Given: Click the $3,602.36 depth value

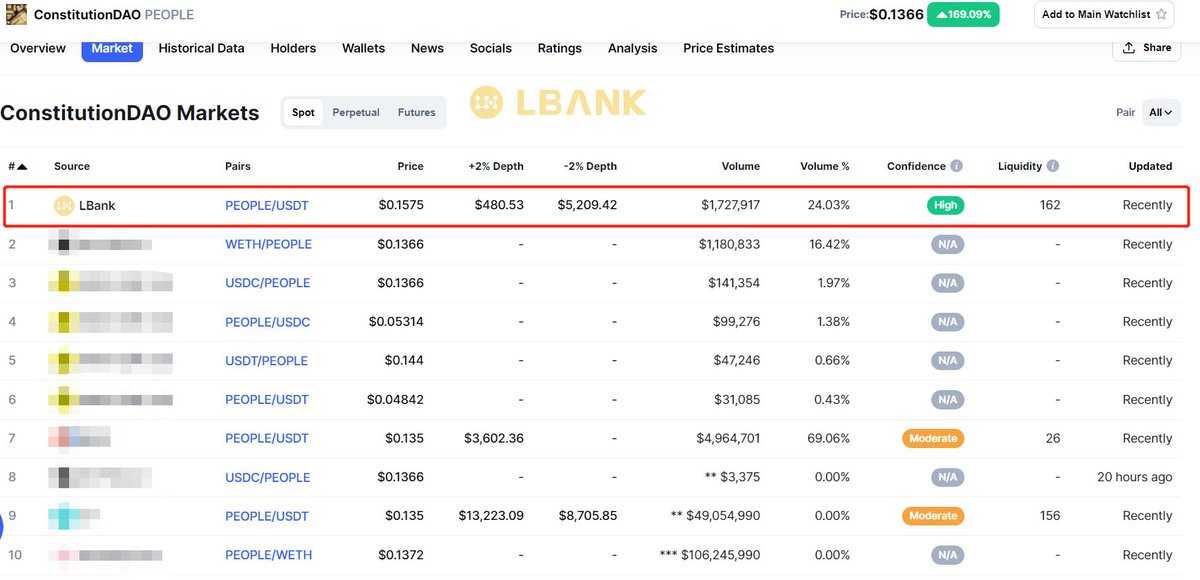Looking at the screenshot, I should (494, 438).
